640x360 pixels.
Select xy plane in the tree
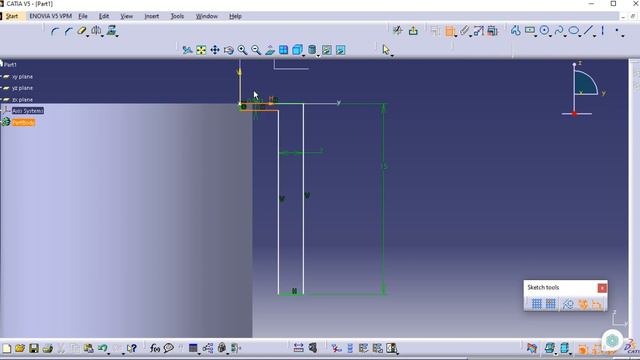click(x=22, y=77)
